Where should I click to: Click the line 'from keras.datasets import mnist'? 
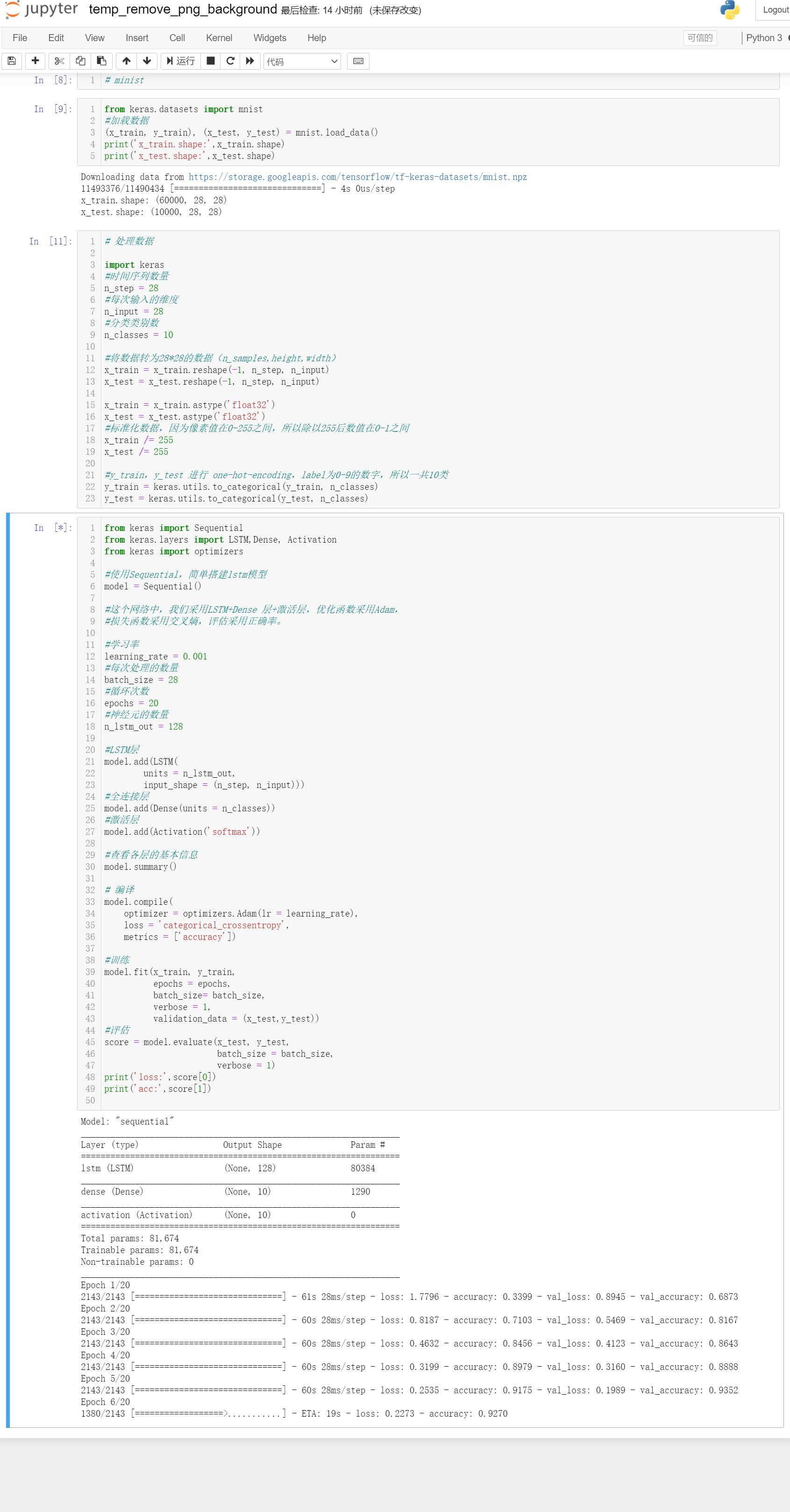pos(184,109)
